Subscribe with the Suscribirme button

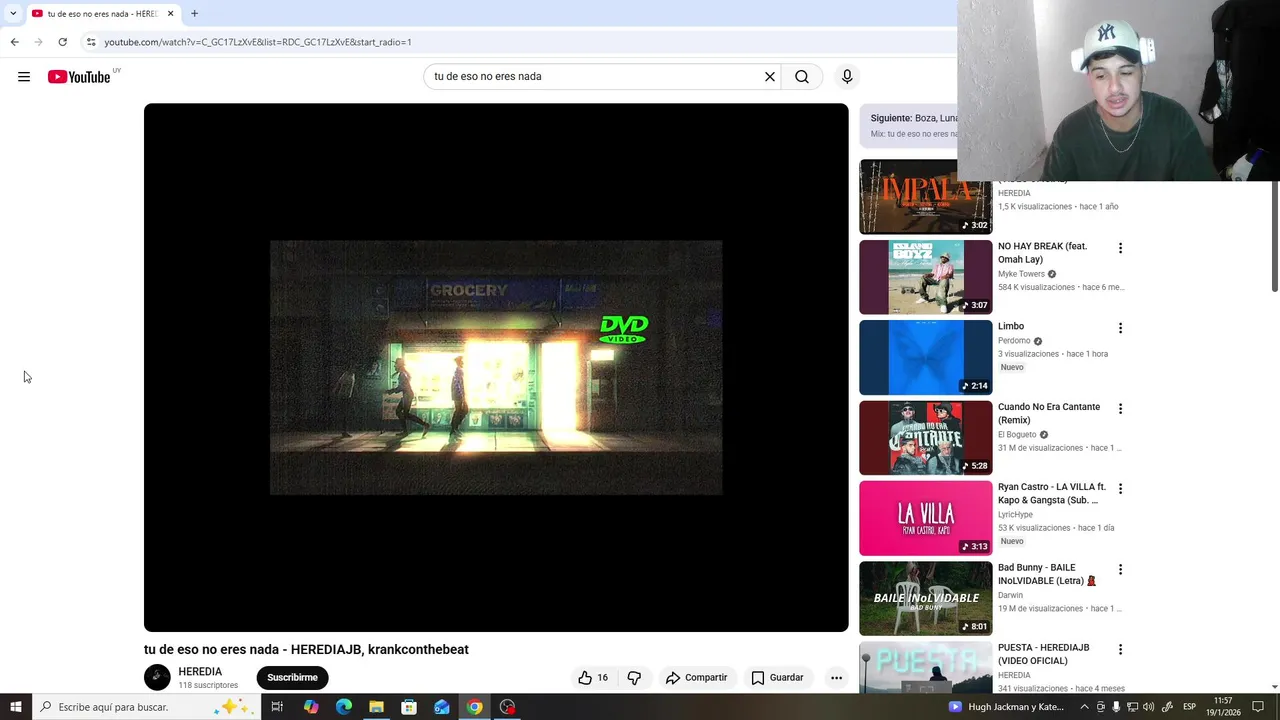coord(292,677)
